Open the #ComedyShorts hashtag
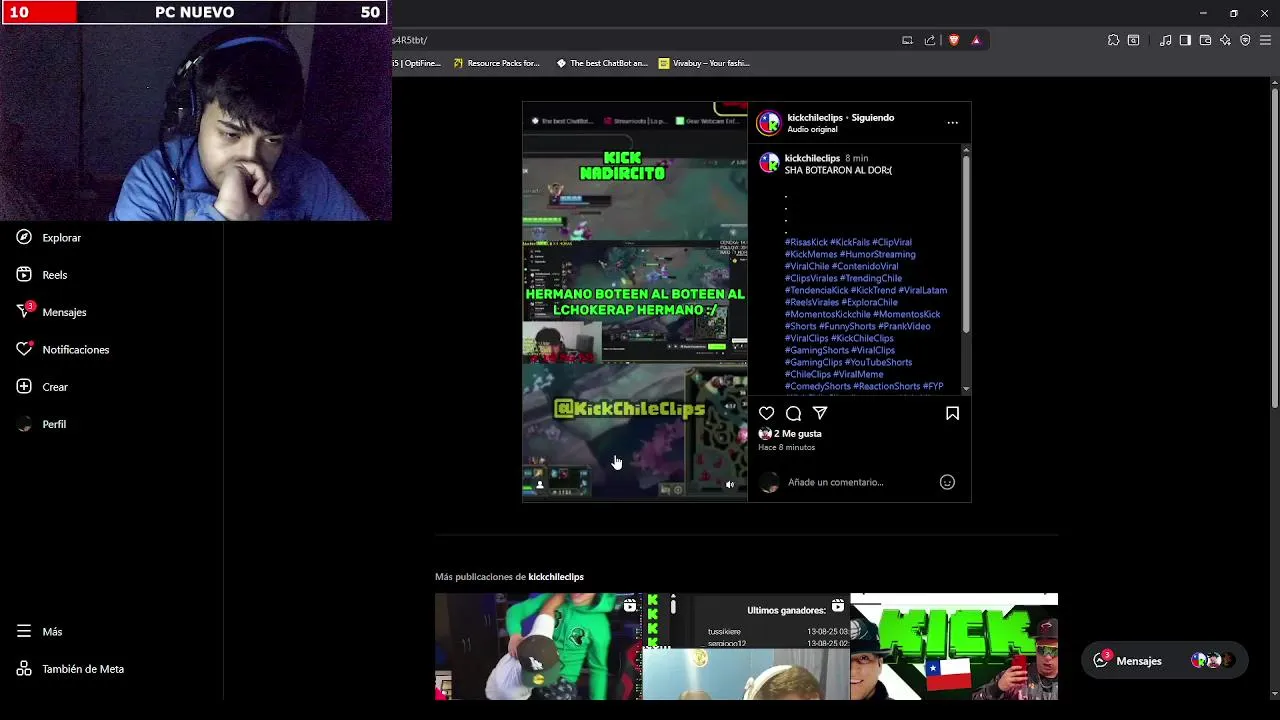 [818, 386]
